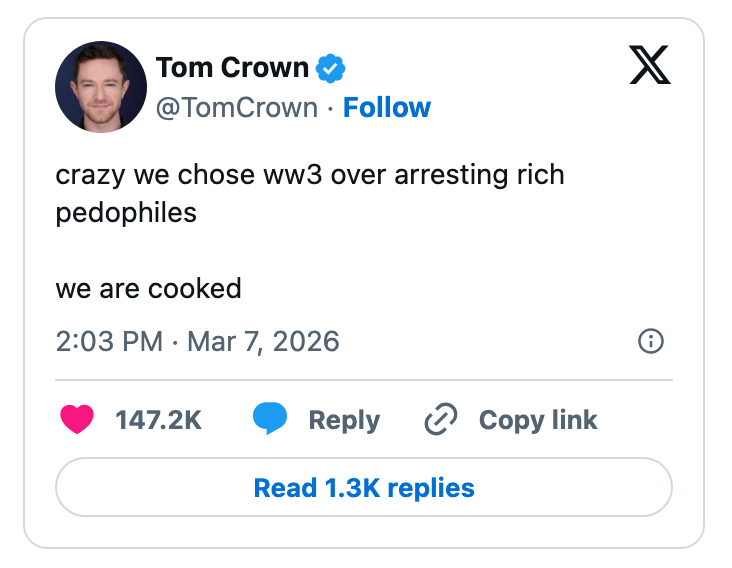Open the @TomCrown handle link
Viewport: 732px width, 568px height.
pyautogui.click(x=236, y=108)
